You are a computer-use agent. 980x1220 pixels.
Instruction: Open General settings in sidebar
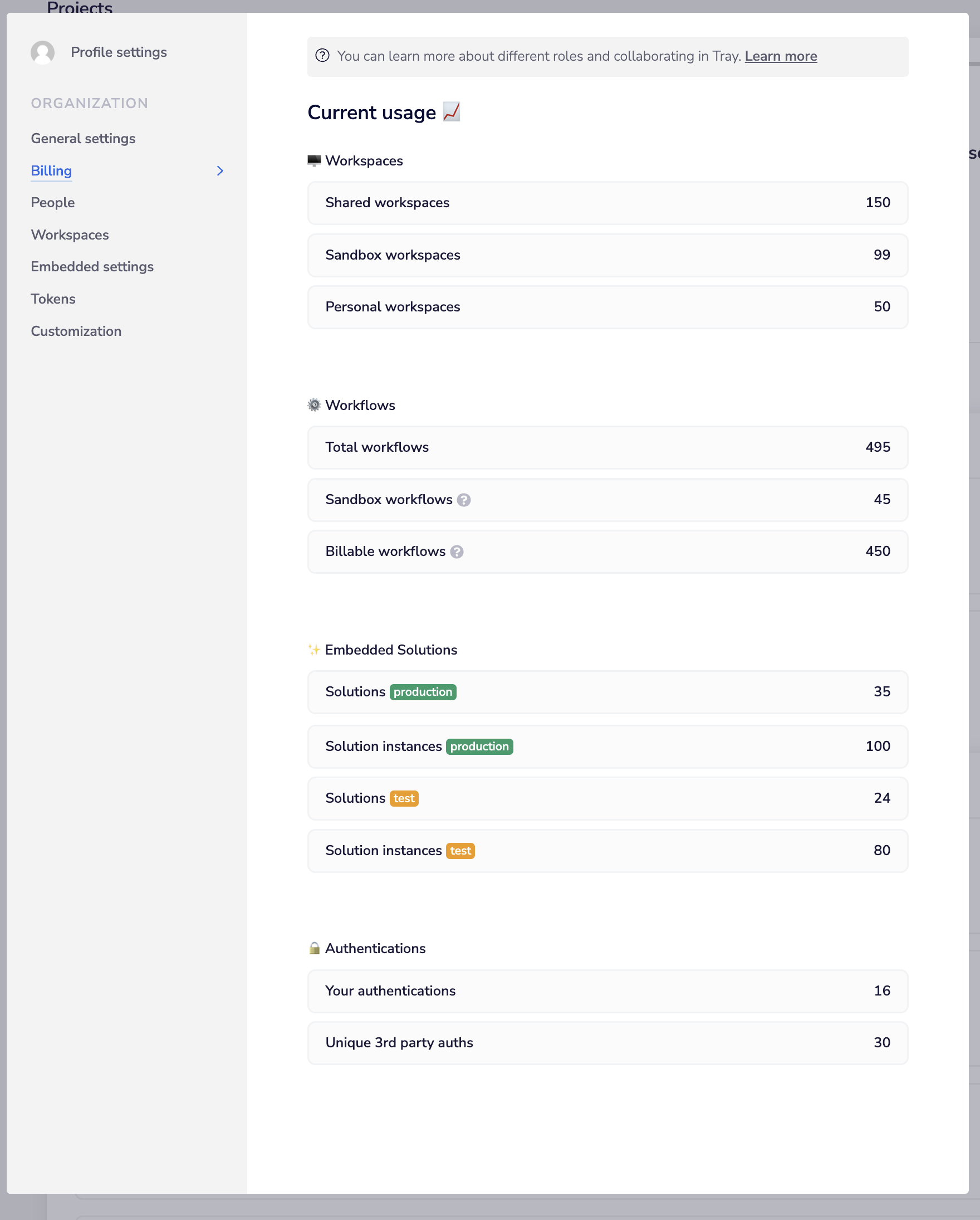click(x=83, y=139)
